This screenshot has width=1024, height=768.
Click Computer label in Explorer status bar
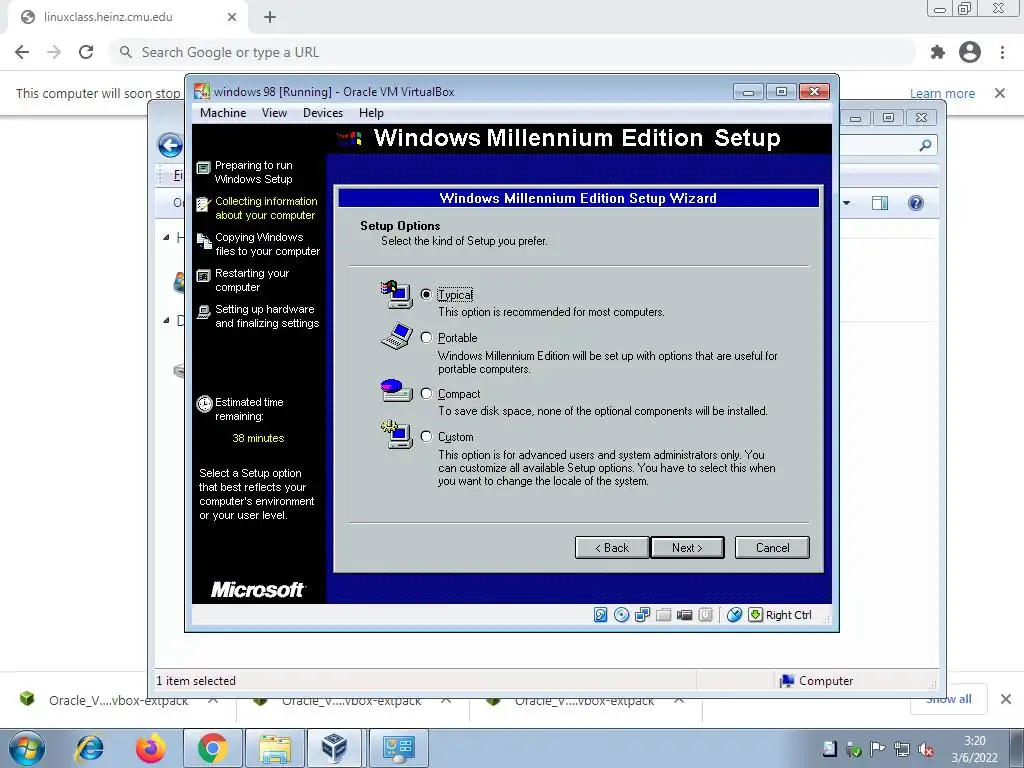[x=825, y=680]
